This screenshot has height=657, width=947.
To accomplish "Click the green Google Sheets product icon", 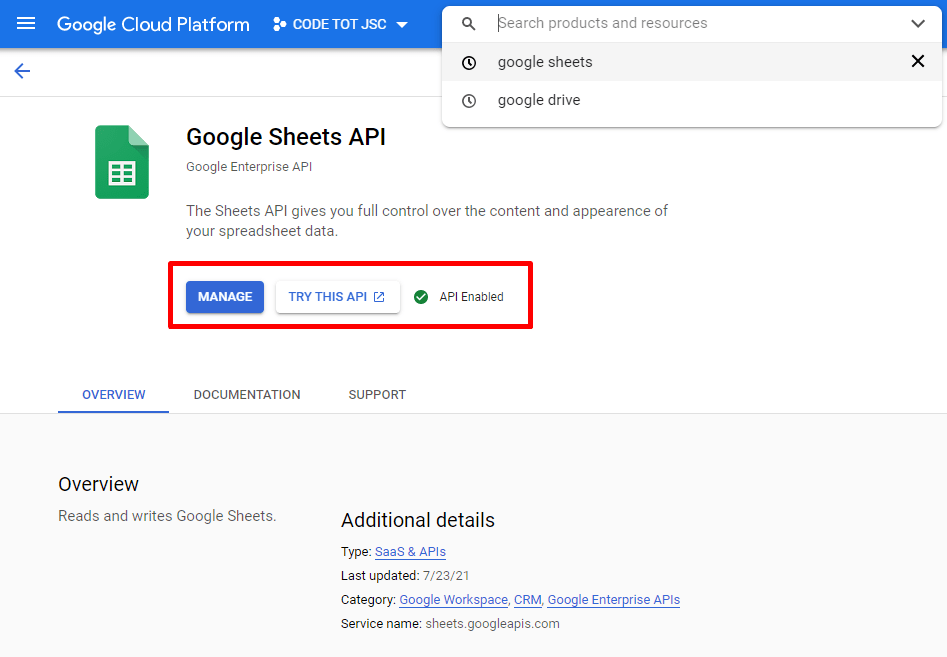I will [122, 162].
